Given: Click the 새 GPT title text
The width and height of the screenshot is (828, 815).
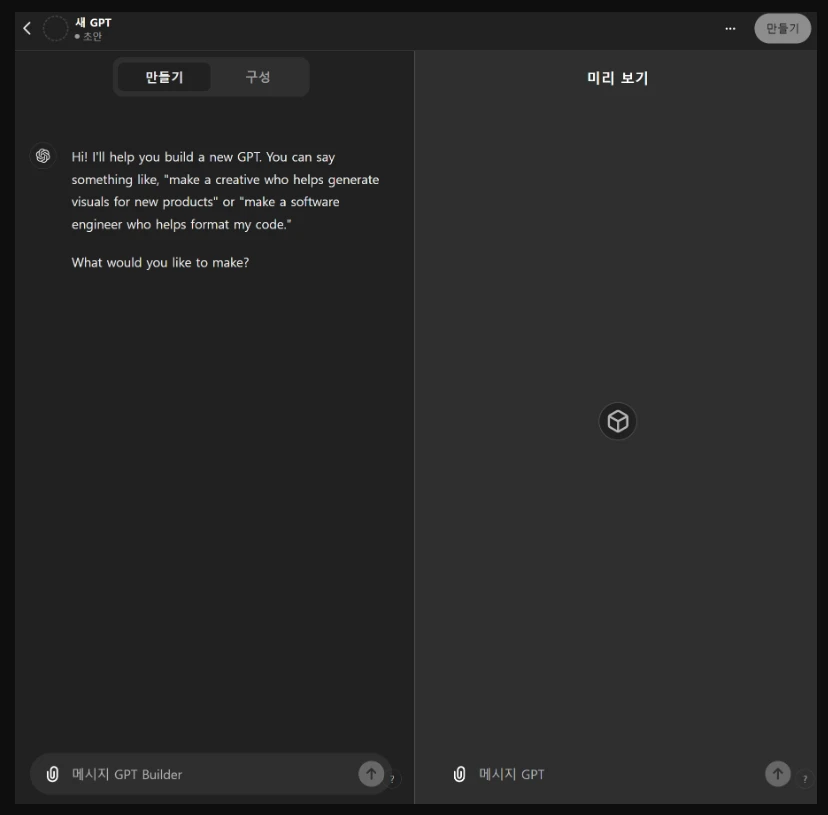Looking at the screenshot, I should (93, 22).
